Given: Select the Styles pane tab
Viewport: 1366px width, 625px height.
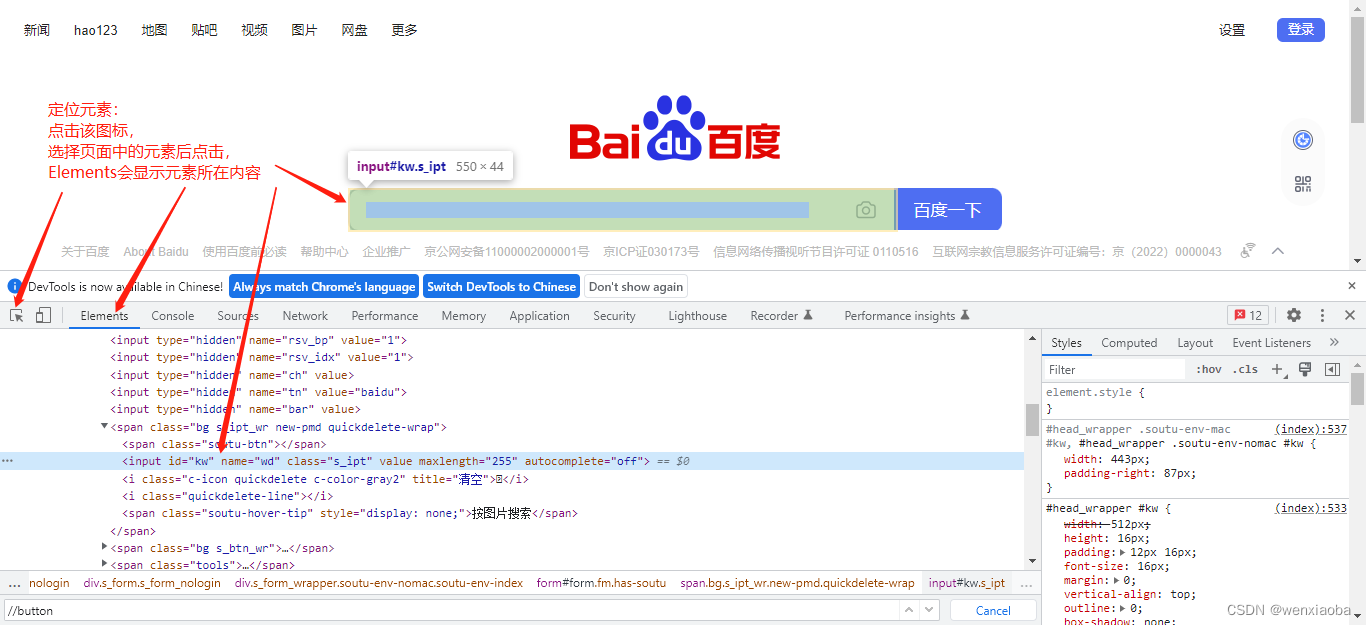Looking at the screenshot, I should pos(1066,343).
